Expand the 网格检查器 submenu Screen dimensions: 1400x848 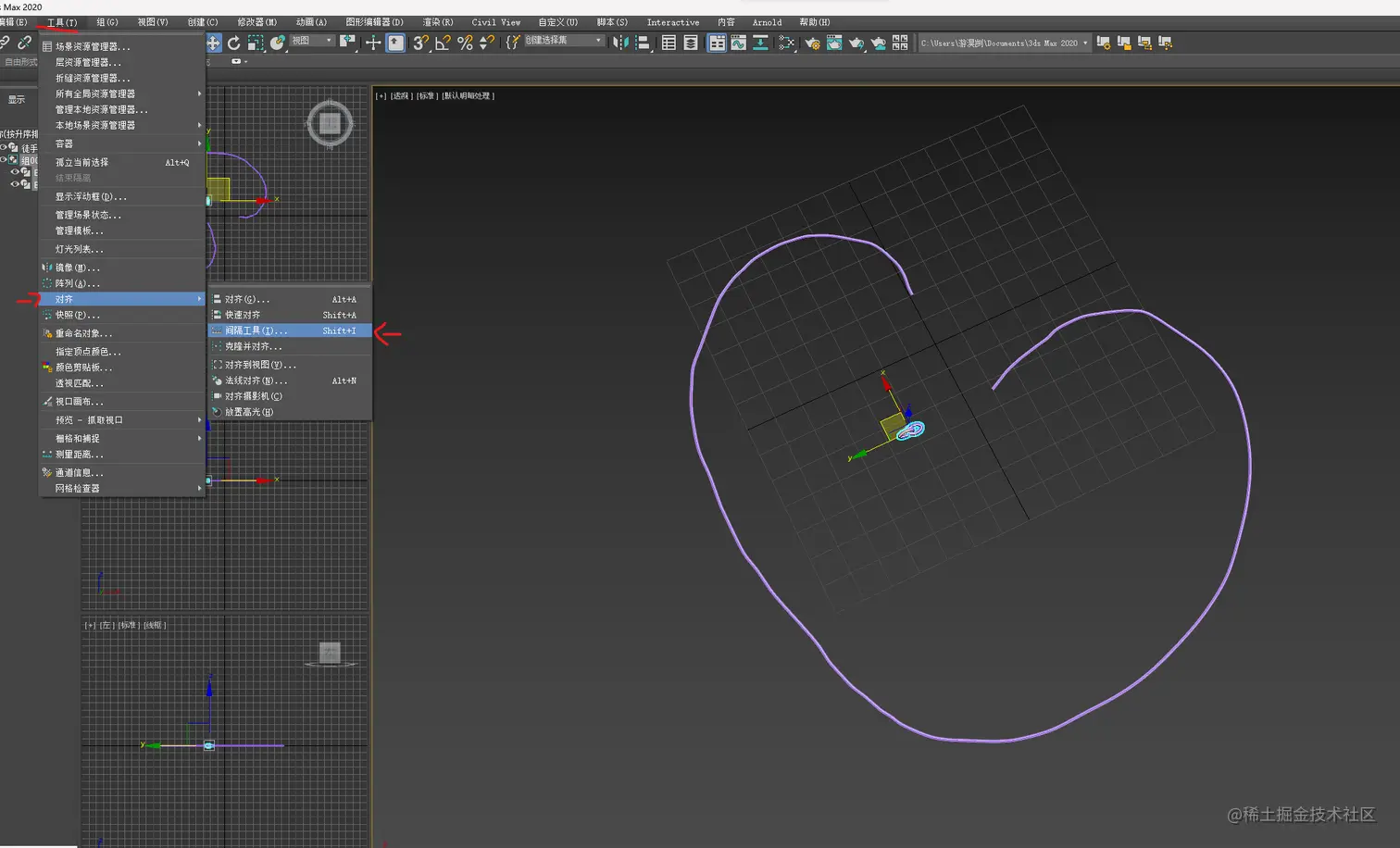click(x=122, y=489)
